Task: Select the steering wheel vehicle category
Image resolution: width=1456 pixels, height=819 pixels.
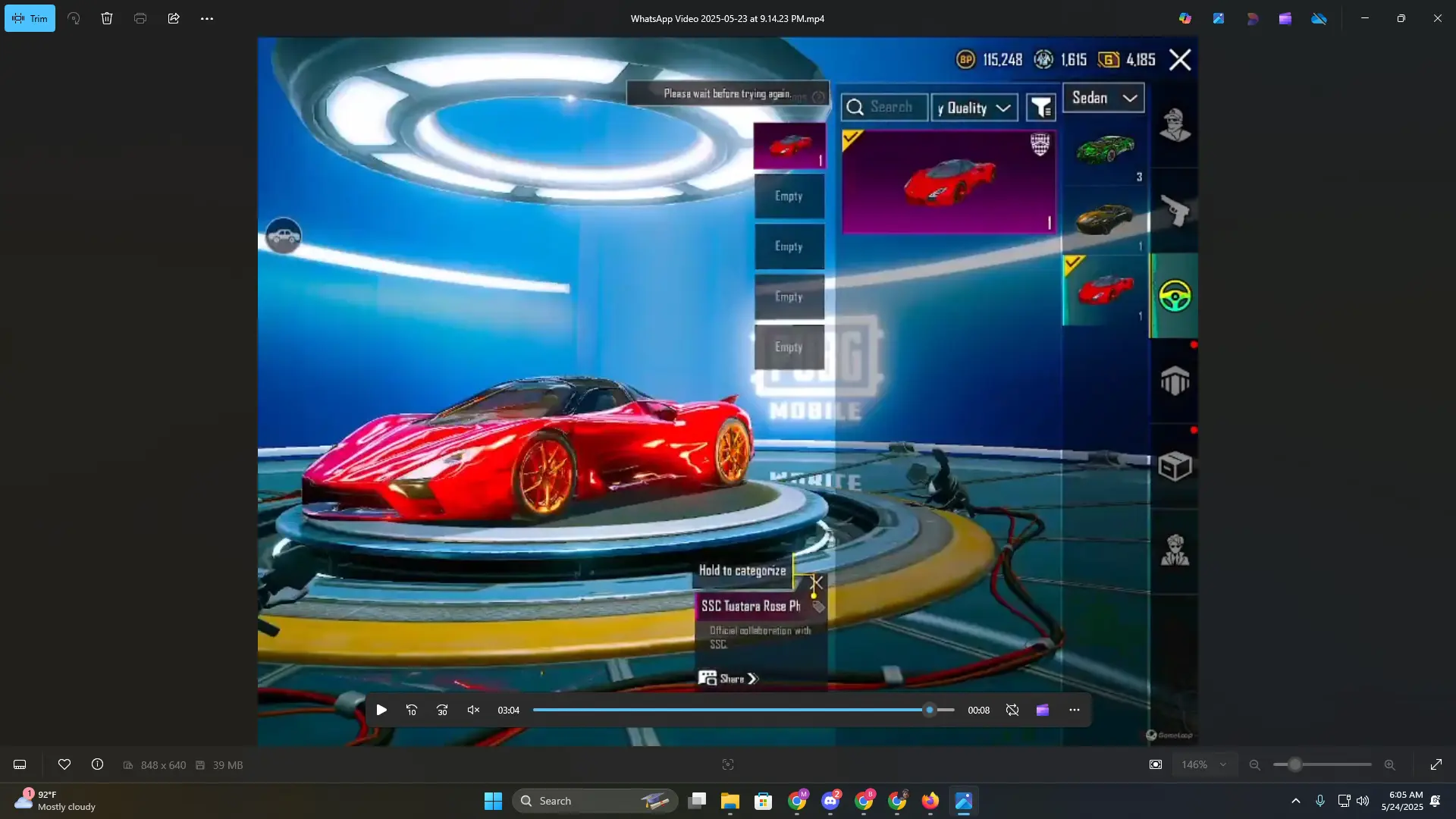Action: [1175, 296]
